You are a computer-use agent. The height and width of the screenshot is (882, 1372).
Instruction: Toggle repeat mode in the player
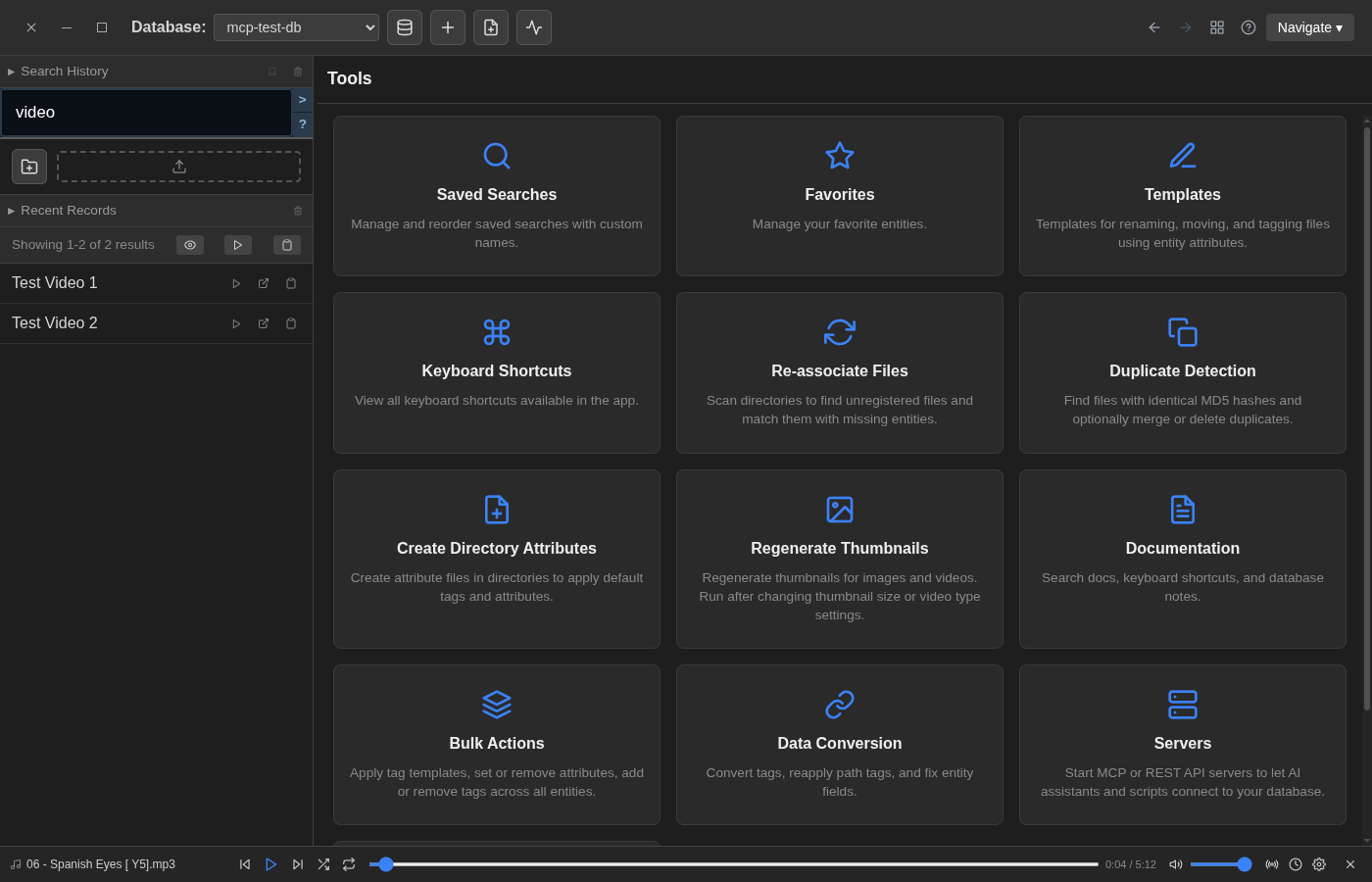click(x=349, y=864)
